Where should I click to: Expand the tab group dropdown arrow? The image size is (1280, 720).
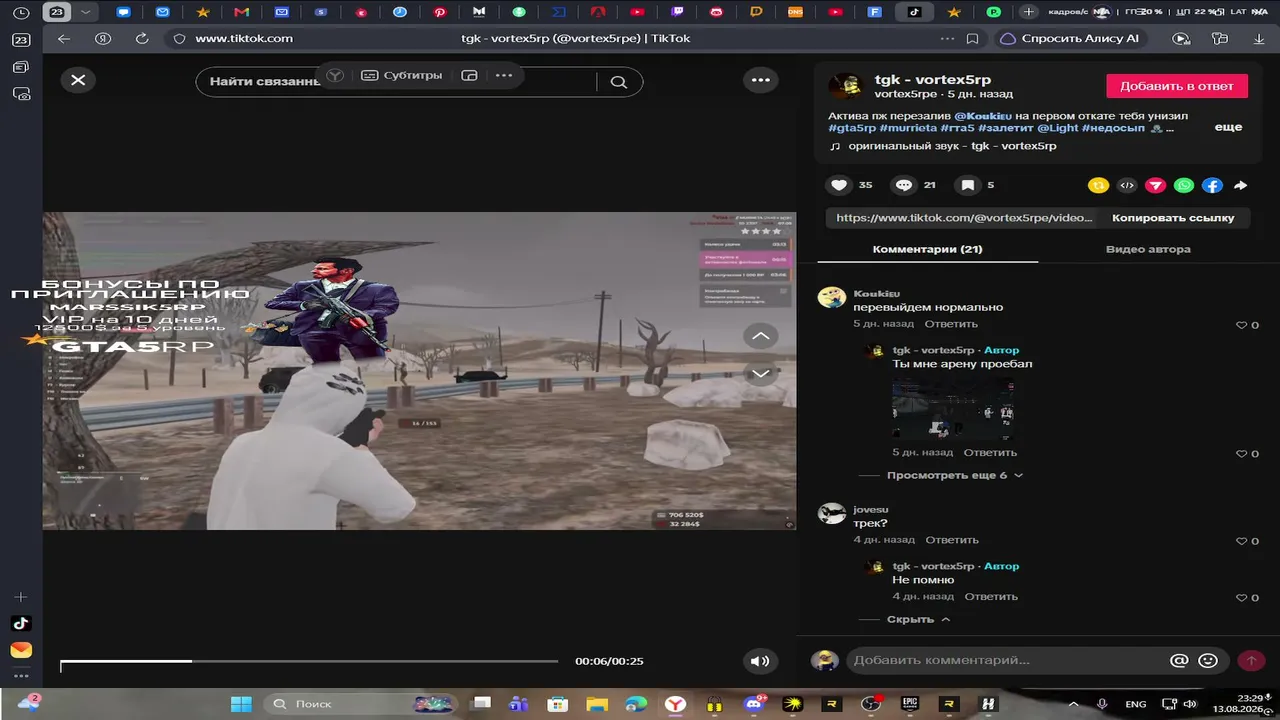point(86,12)
